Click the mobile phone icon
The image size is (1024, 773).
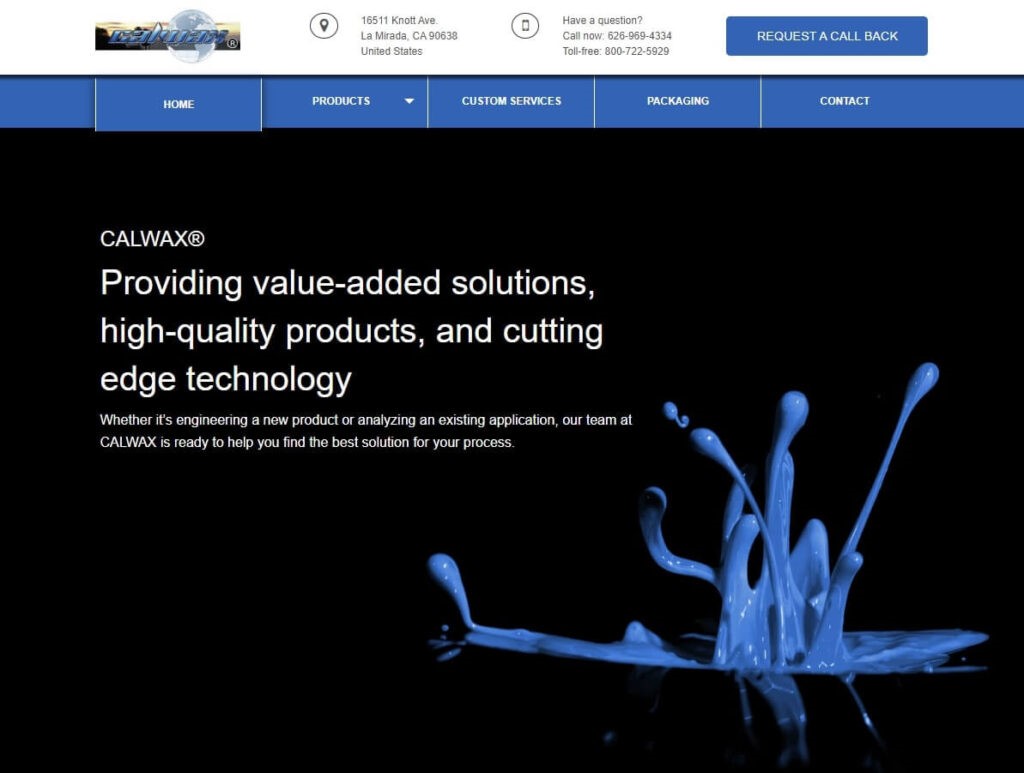pyautogui.click(x=525, y=26)
